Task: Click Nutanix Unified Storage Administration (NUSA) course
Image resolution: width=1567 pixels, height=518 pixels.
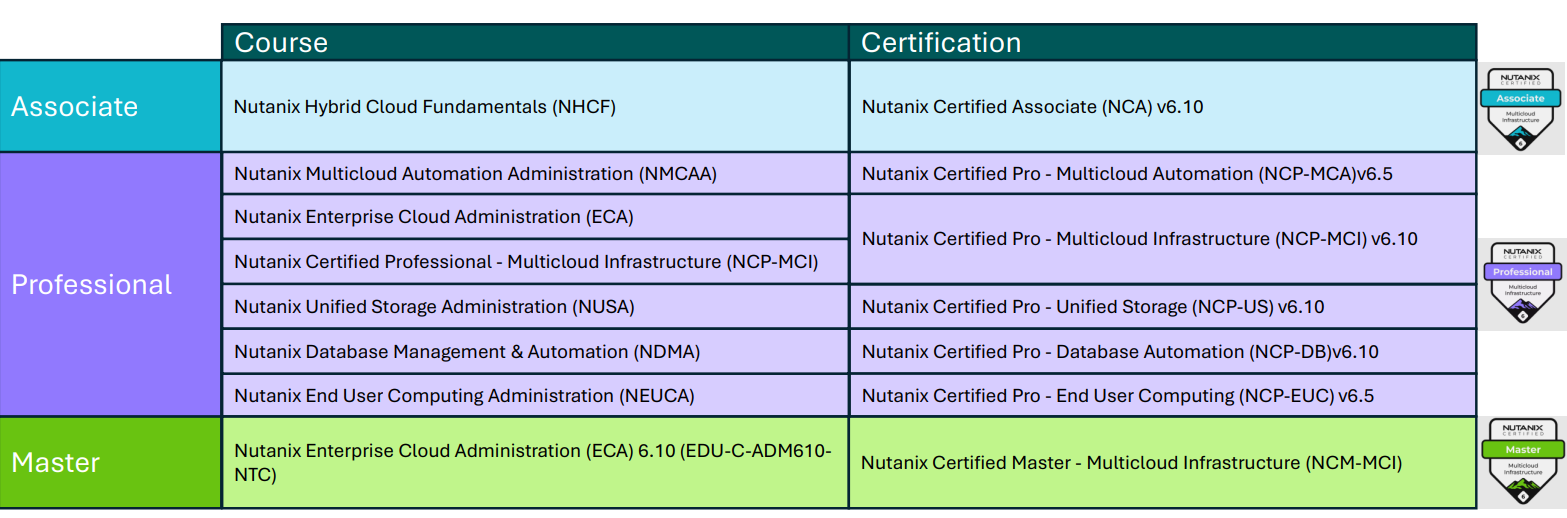Action: pyautogui.click(x=434, y=307)
